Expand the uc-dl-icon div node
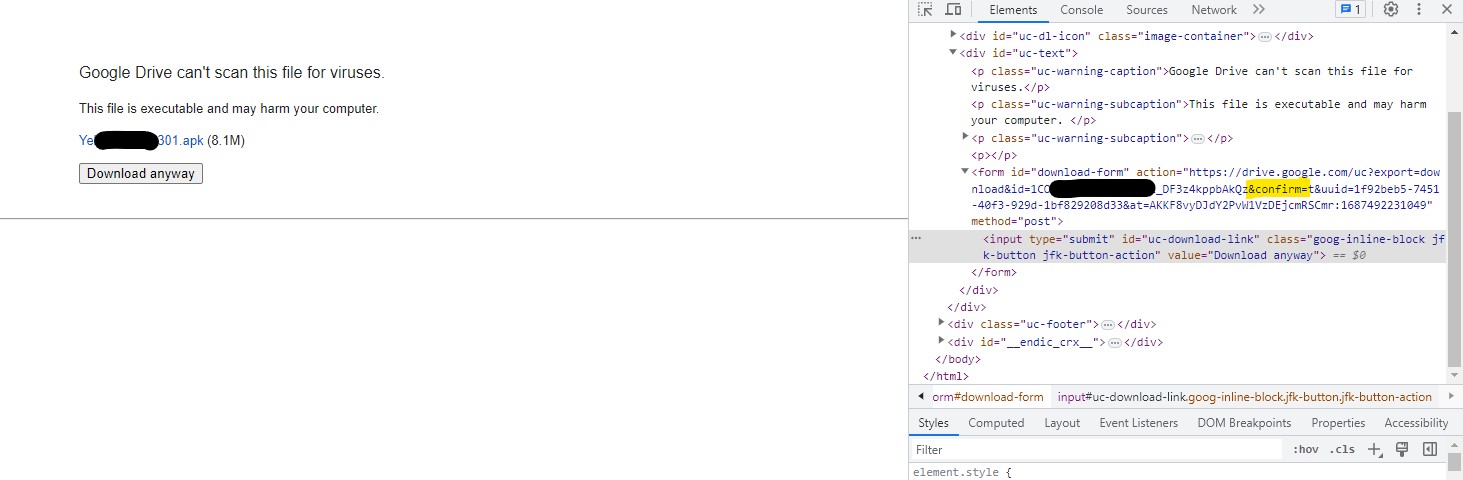 point(953,35)
